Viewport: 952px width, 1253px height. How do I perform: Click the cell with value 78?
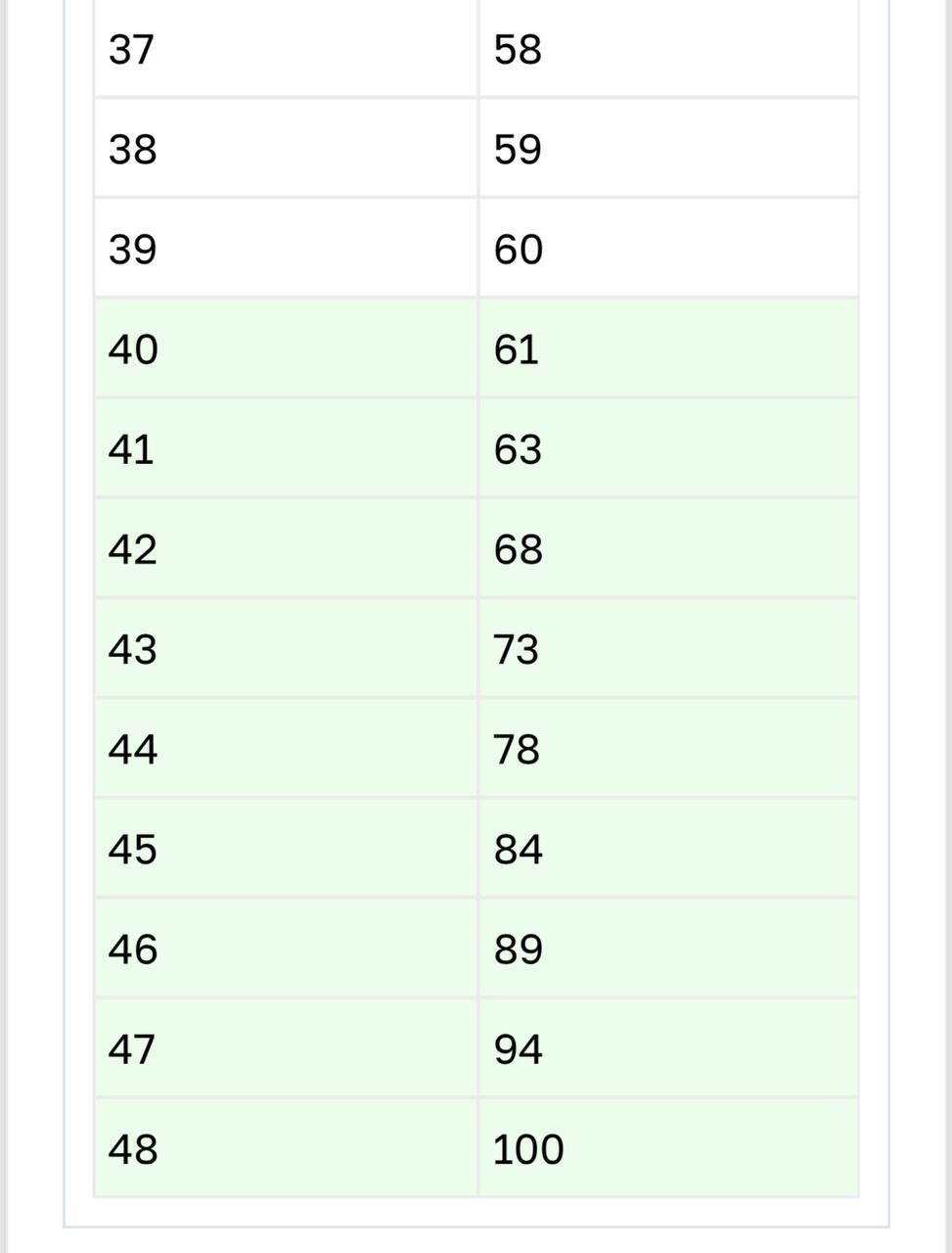point(668,748)
